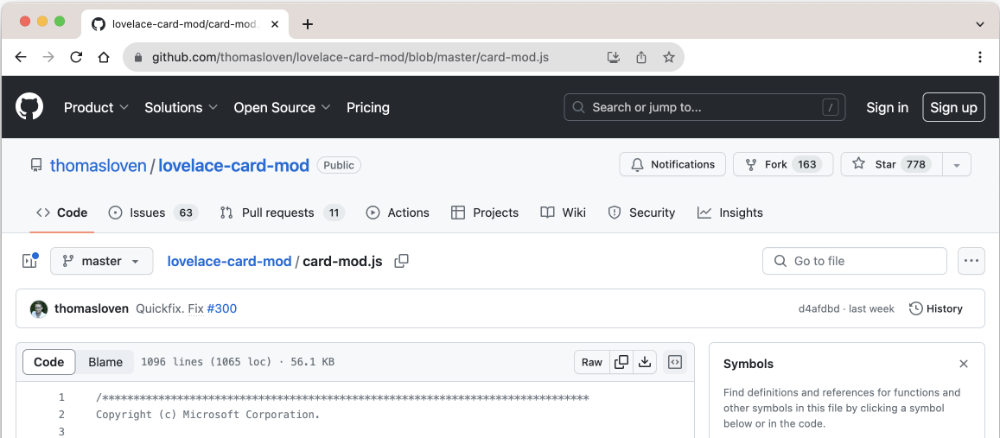The height and width of the screenshot is (438, 1000).
Task: Open the lovelace-card-mod repository link in the header
Action: (x=234, y=166)
